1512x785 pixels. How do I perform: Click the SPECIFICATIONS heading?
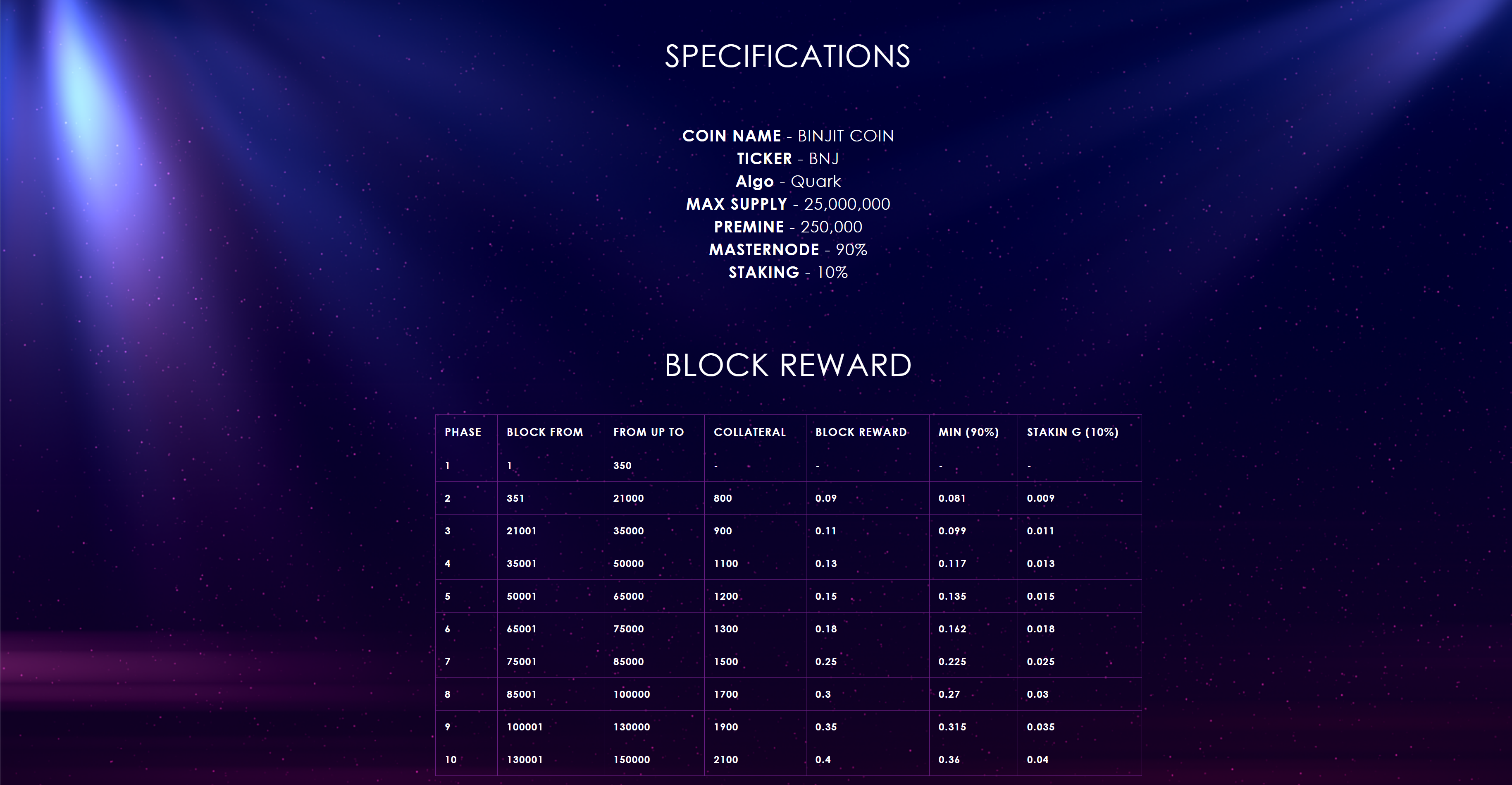(x=787, y=57)
